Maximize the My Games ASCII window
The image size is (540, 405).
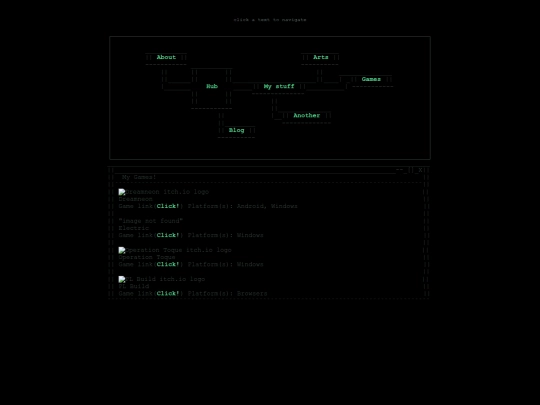coord(411,170)
